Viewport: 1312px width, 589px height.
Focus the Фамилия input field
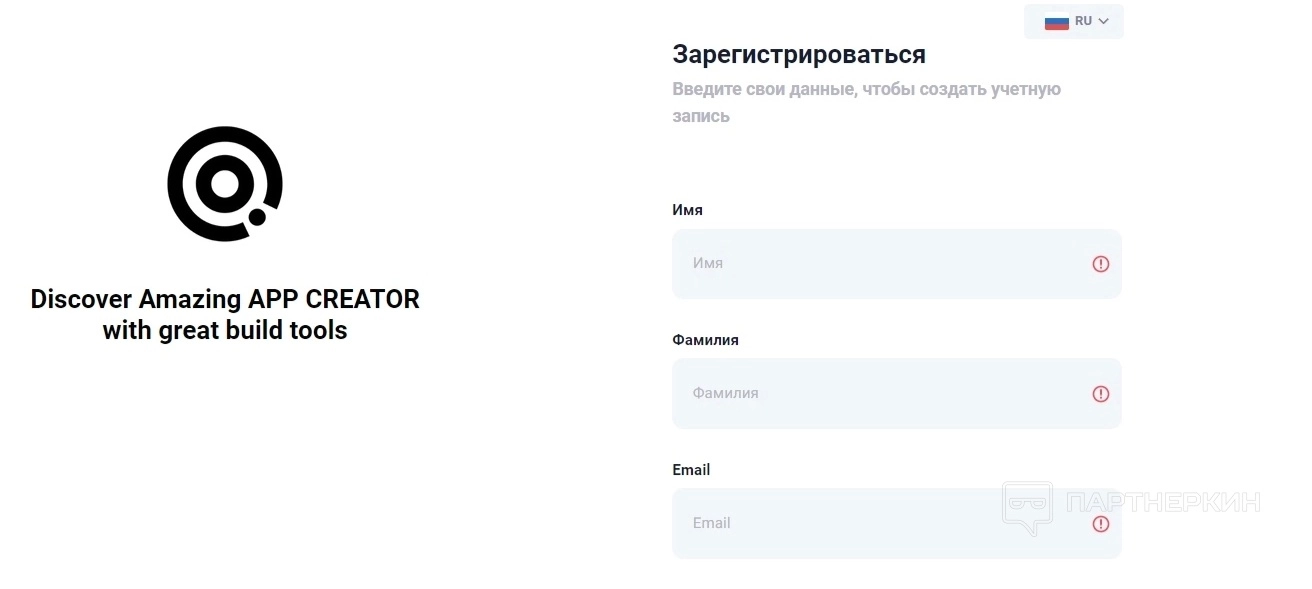tap(880, 394)
